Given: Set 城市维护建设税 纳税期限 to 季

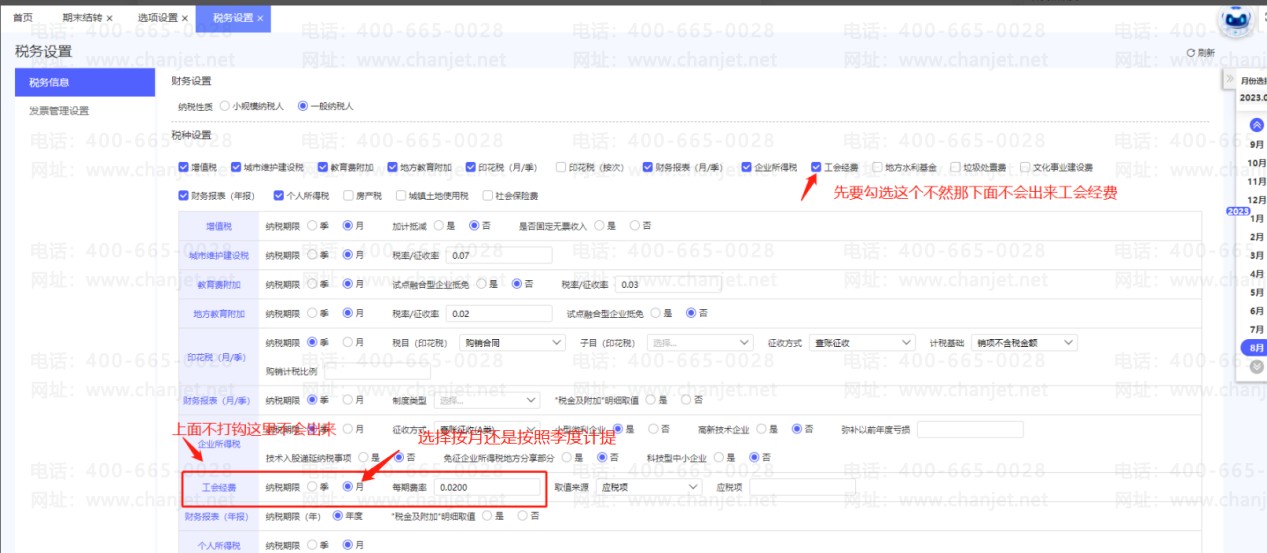Looking at the screenshot, I should coord(312,255).
